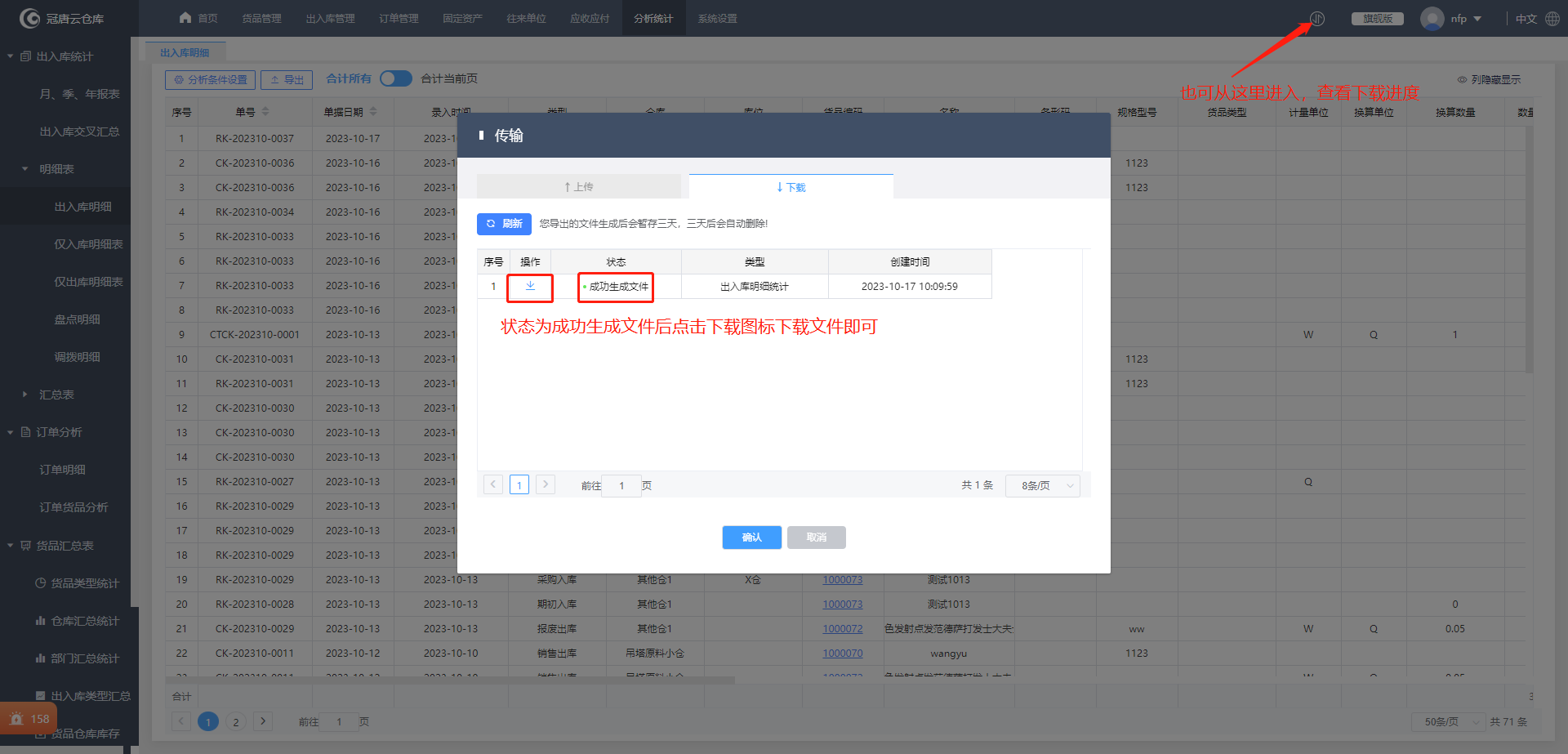Click the 冠唐云仓库 logo
This screenshot has width=1568, height=754.
tap(62, 18)
